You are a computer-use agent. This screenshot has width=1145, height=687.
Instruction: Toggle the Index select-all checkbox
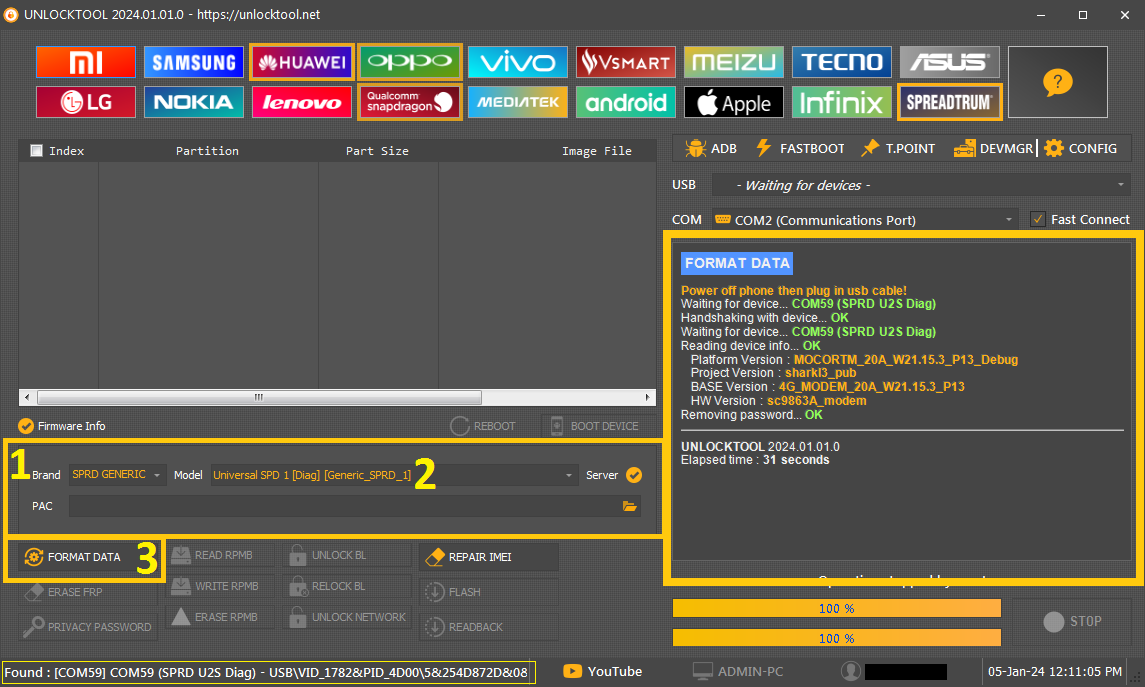click(37, 150)
